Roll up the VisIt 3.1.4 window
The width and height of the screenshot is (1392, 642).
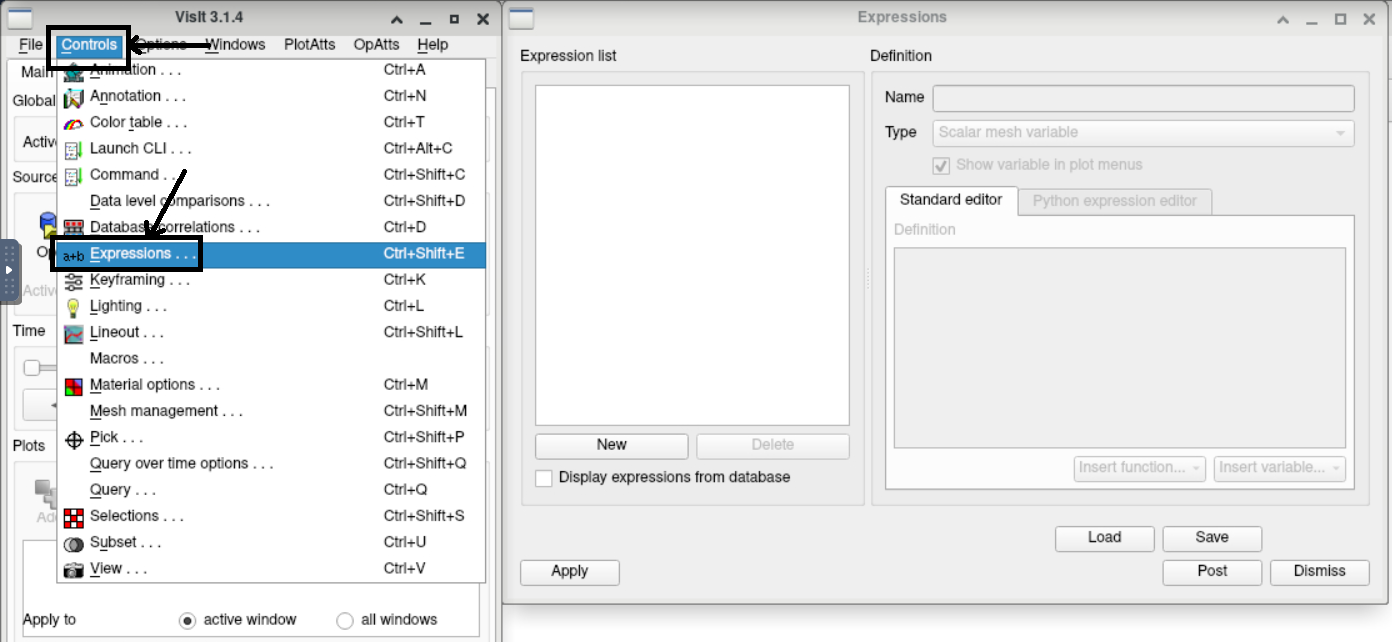398,19
